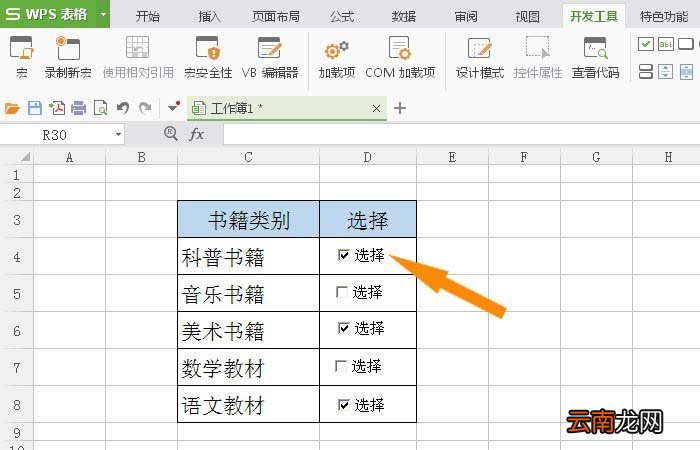The height and width of the screenshot is (450, 700).
Task: Click View Code (查看代码)
Action: tap(596, 57)
